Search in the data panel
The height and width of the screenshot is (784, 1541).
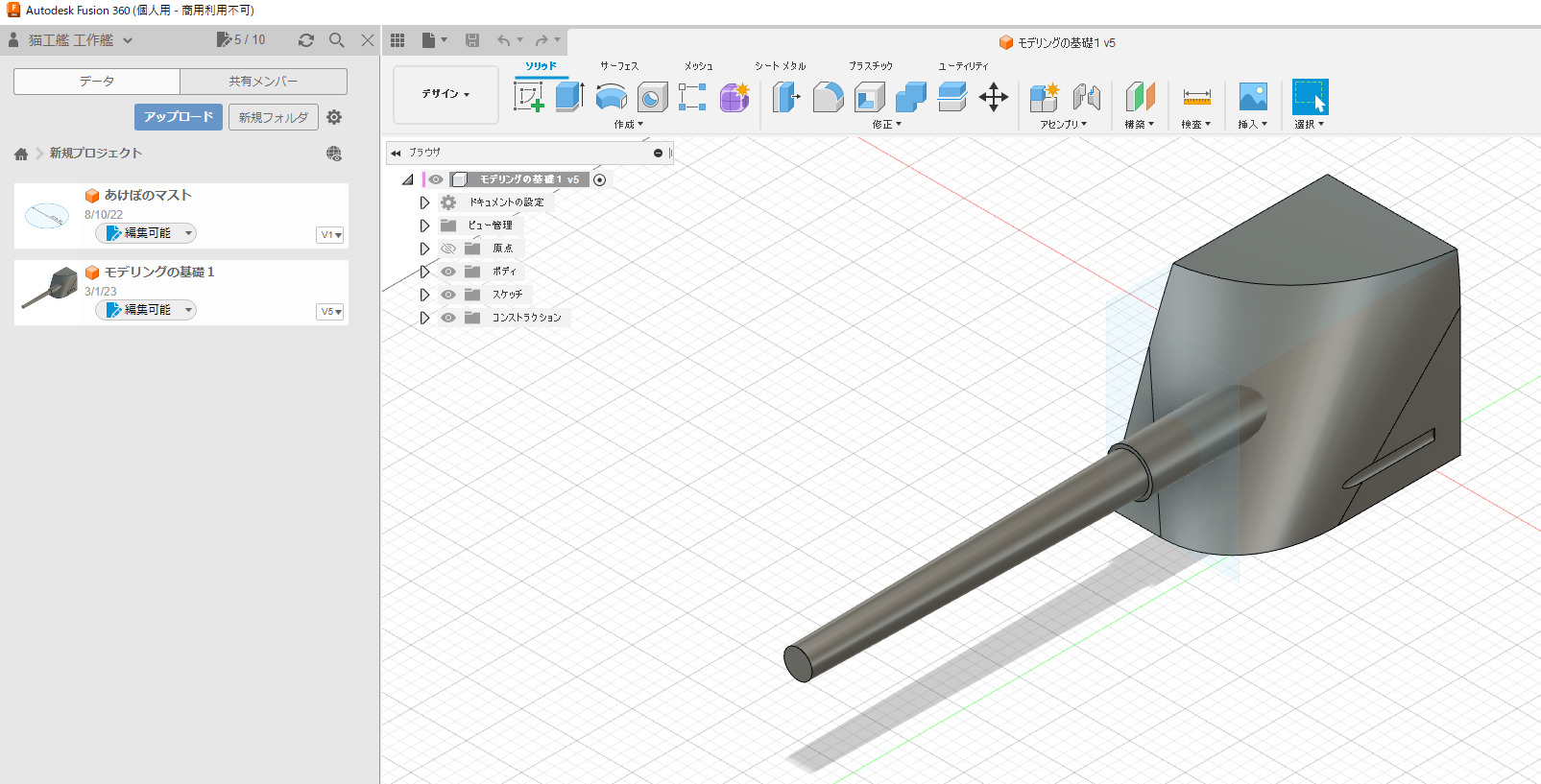(x=336, y=40)
